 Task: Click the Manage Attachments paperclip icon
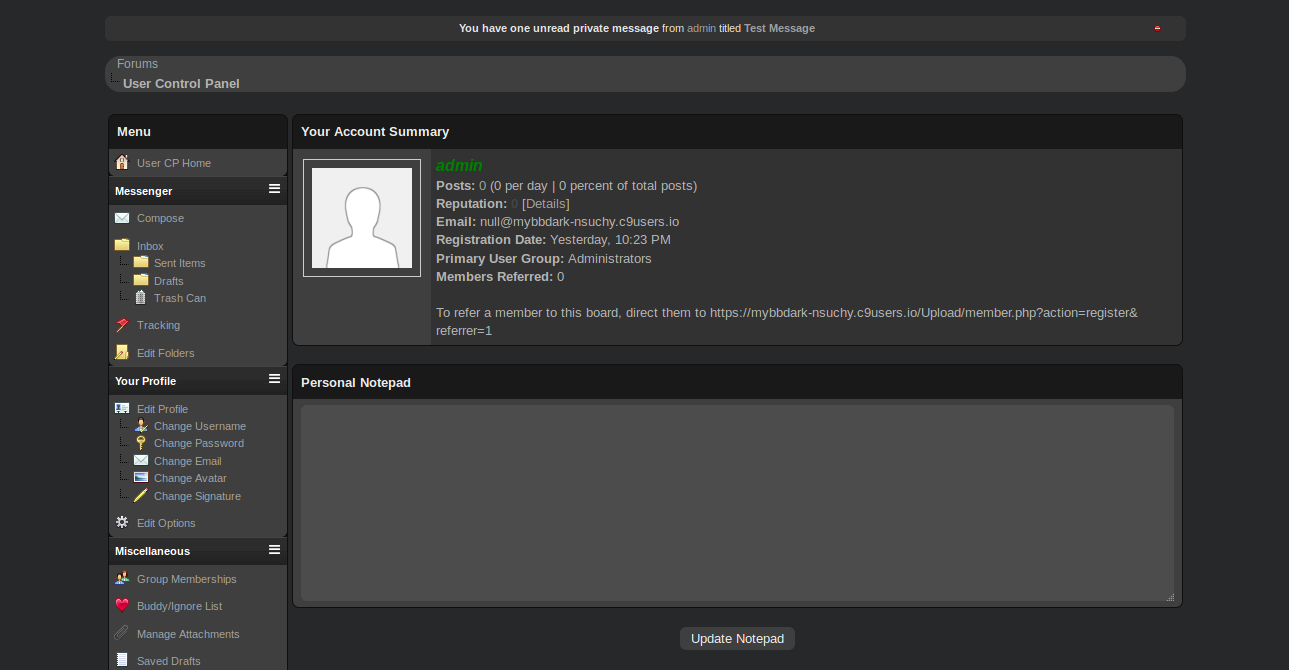(x=122, y=633)
